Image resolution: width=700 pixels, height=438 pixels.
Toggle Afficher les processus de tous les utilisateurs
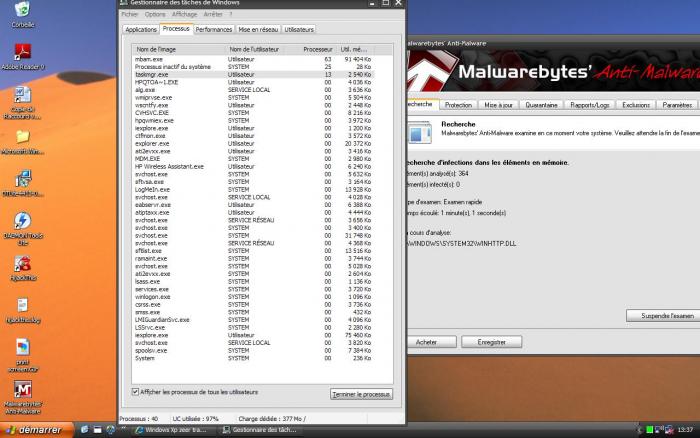pos(135,392)
